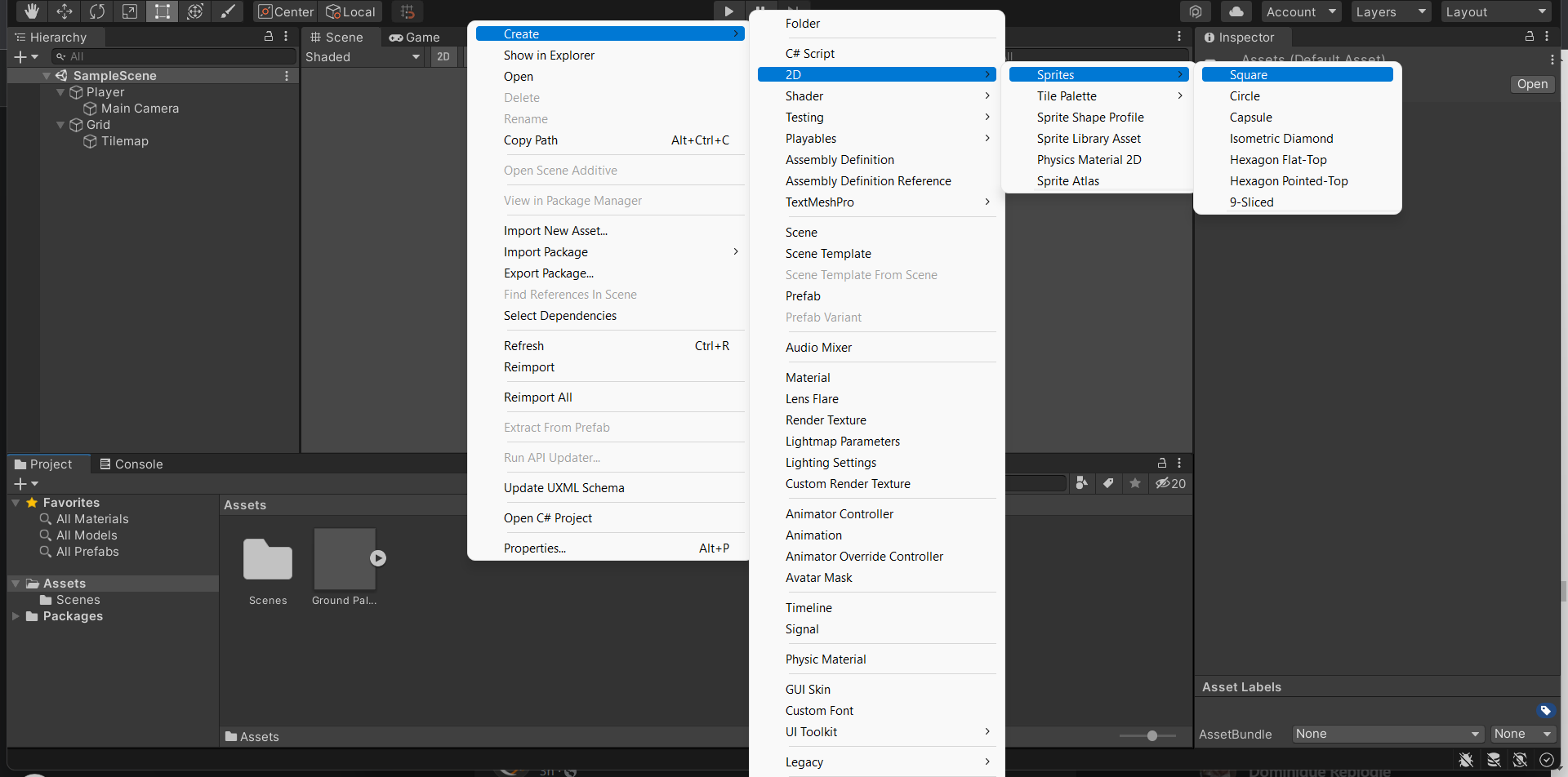Expand the Packages folder

(16, 616)
